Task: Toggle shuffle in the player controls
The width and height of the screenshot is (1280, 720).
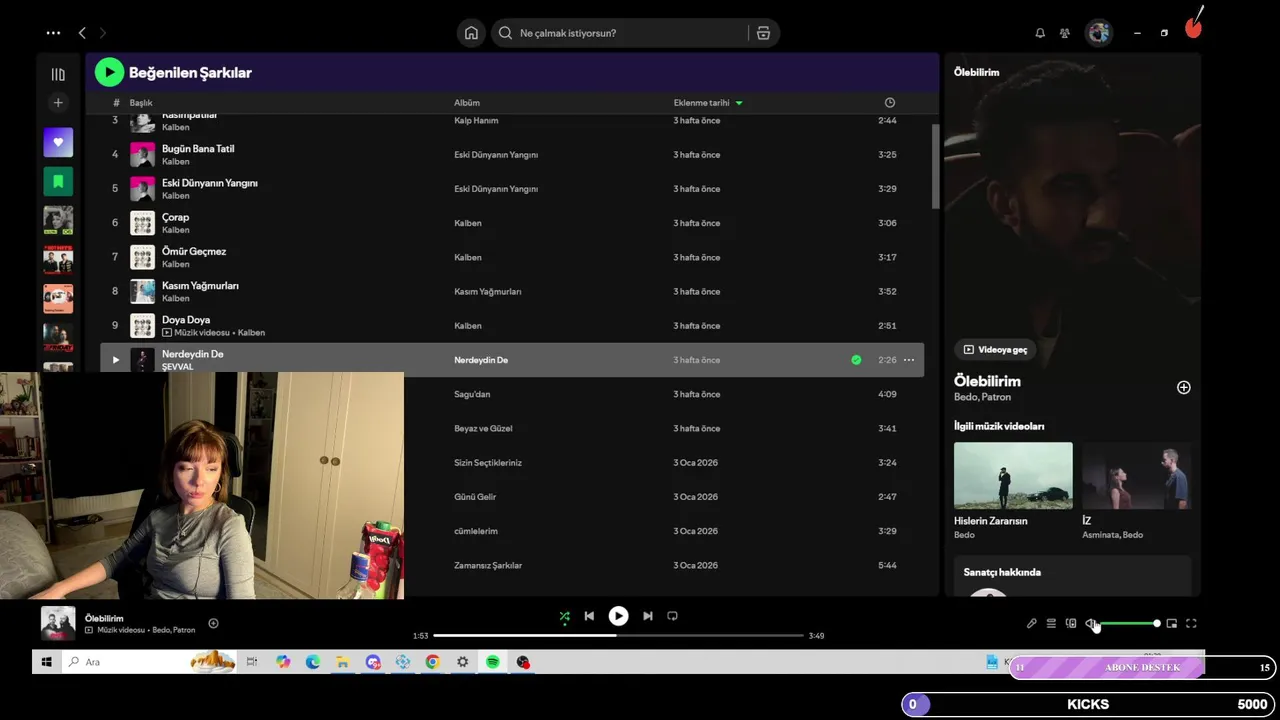Action: tap(565, 616)
